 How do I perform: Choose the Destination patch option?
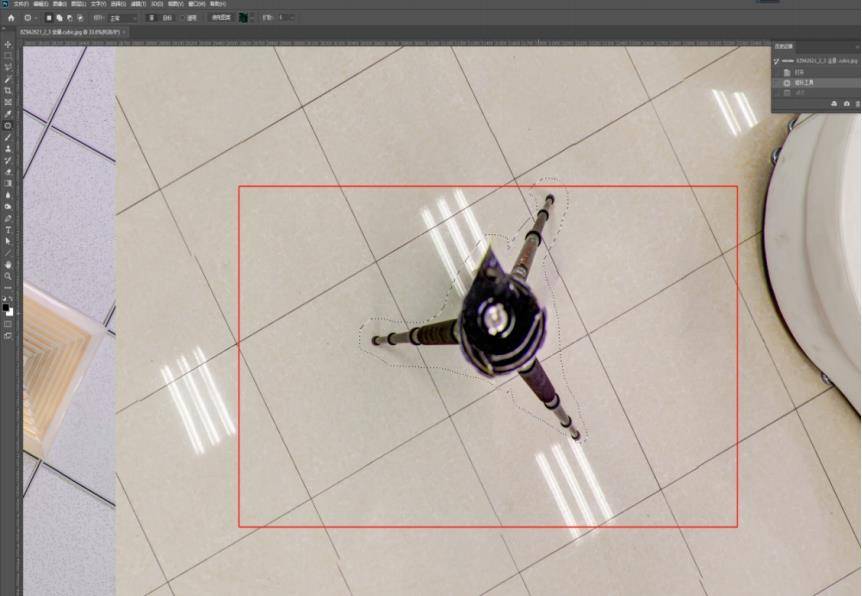pyautogui.click(x=166, y=18)
